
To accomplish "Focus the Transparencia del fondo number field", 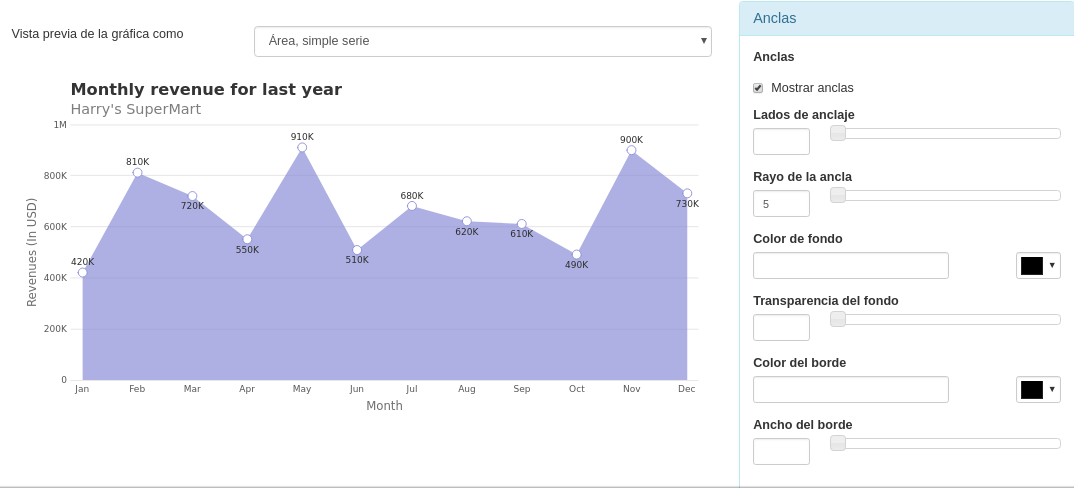I will pyautogui.click(x=781, y=328).
